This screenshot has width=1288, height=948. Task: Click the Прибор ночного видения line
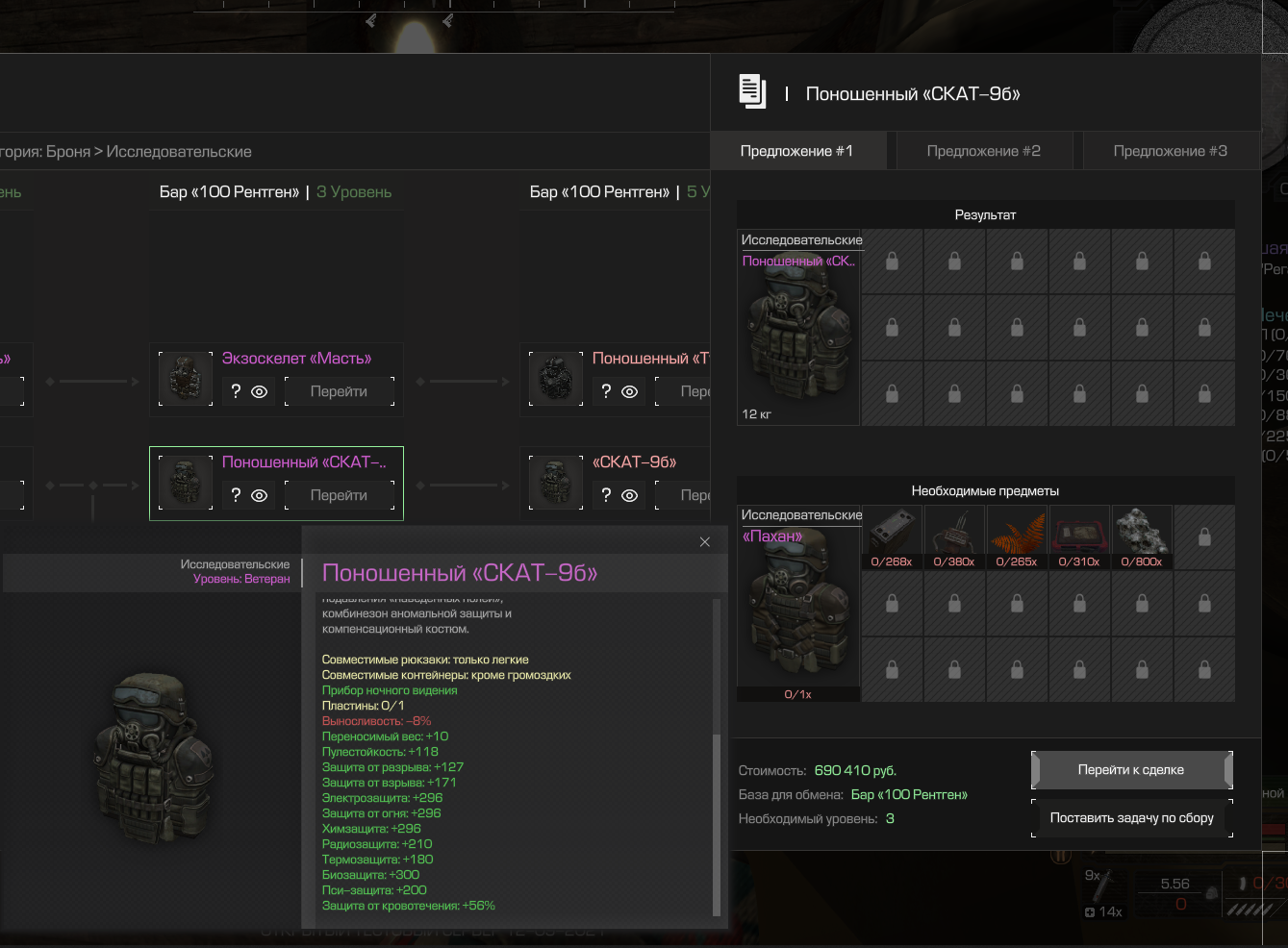(390, 690)
